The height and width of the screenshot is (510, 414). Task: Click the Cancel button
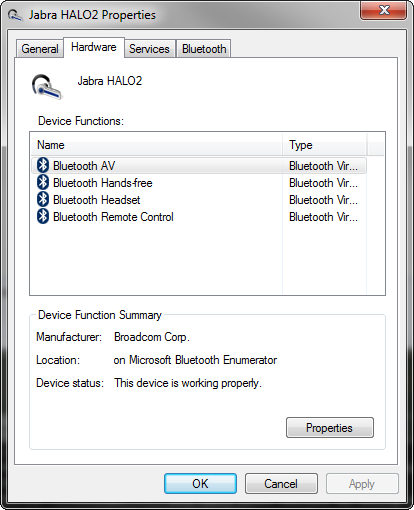[281, 483]
